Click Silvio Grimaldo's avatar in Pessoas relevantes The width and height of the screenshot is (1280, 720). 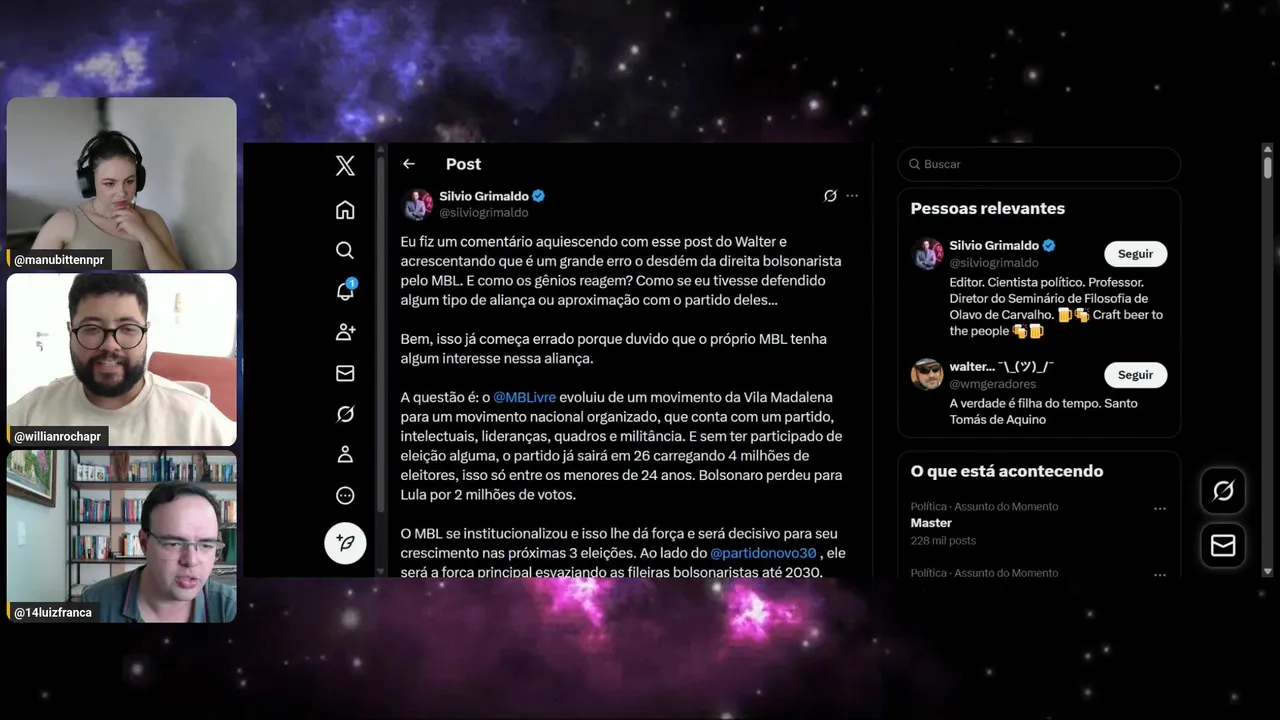(x=927, y=254)
